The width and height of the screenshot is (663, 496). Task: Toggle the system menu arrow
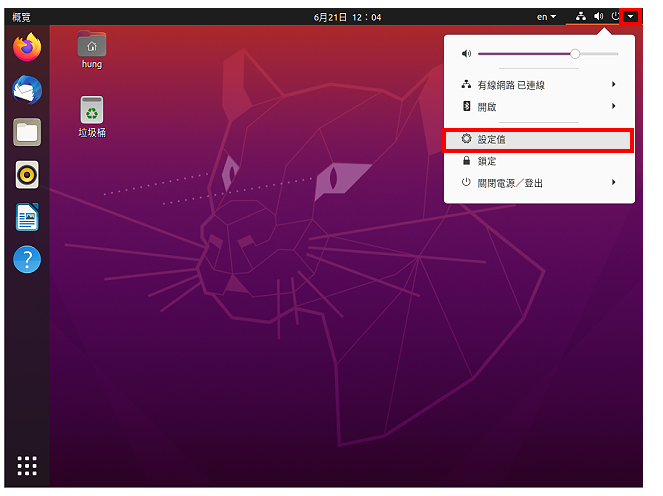tap(630, 16)
